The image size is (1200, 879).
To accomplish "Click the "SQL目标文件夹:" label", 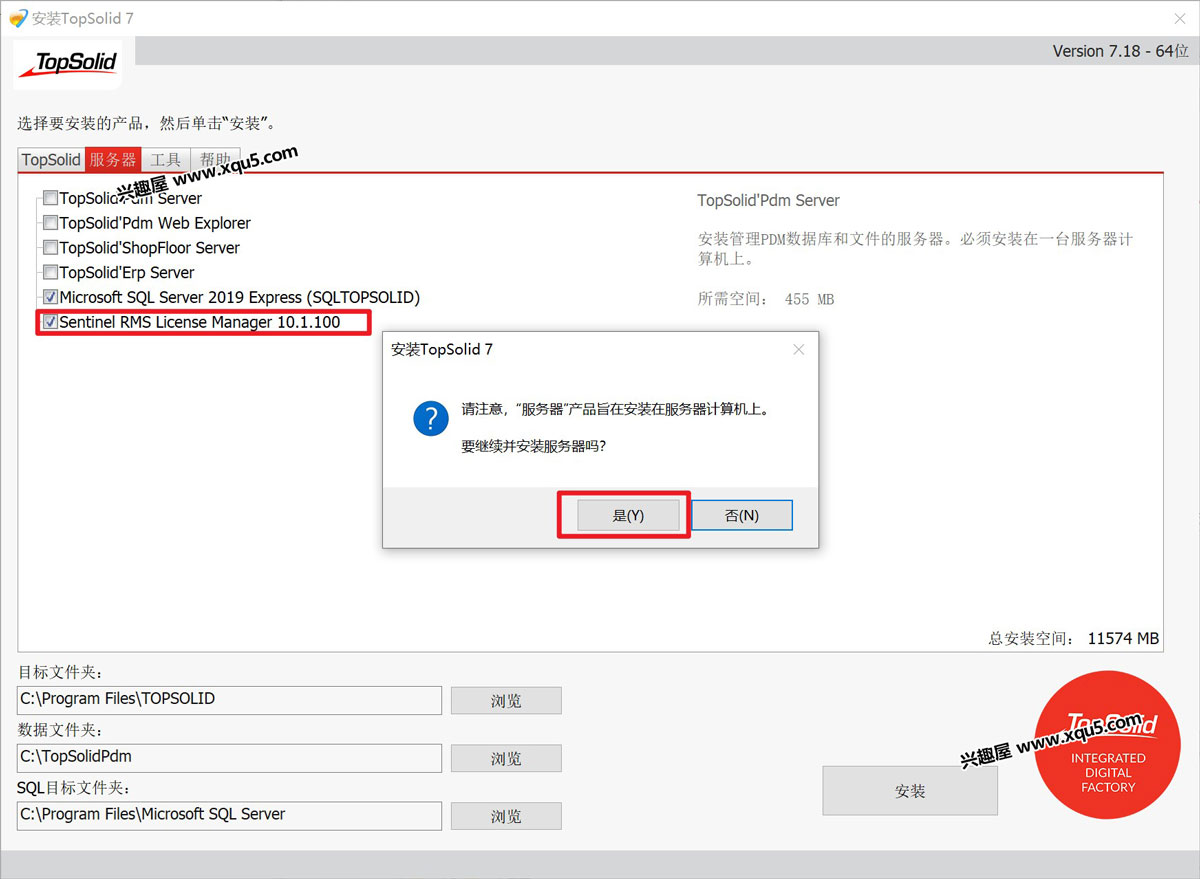I will 74,788.
